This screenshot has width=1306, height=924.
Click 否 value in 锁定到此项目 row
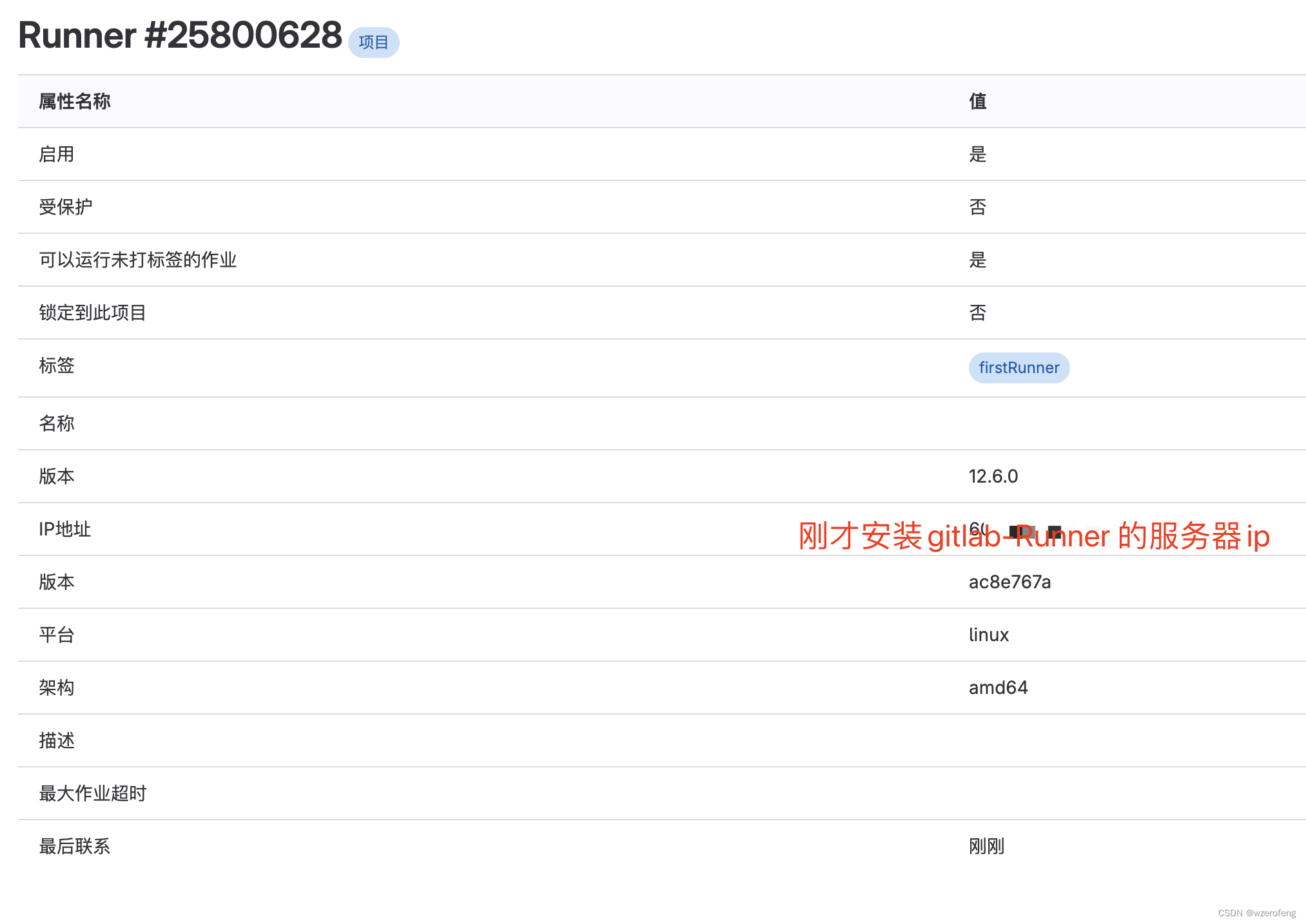coord(977,313)
